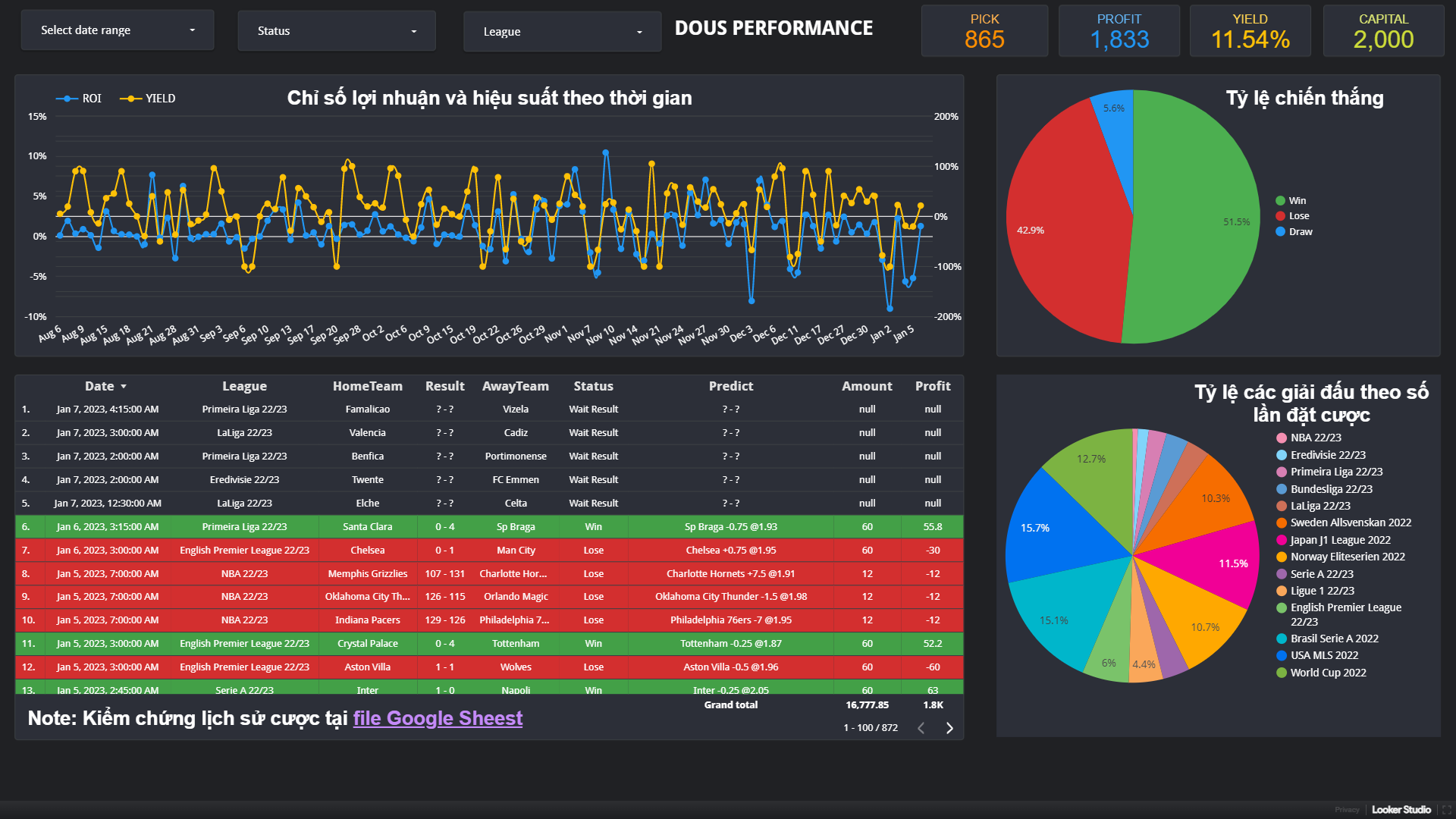Open the file Google Sheest link
Screen dimensions: 1456x819
(438, 718)
